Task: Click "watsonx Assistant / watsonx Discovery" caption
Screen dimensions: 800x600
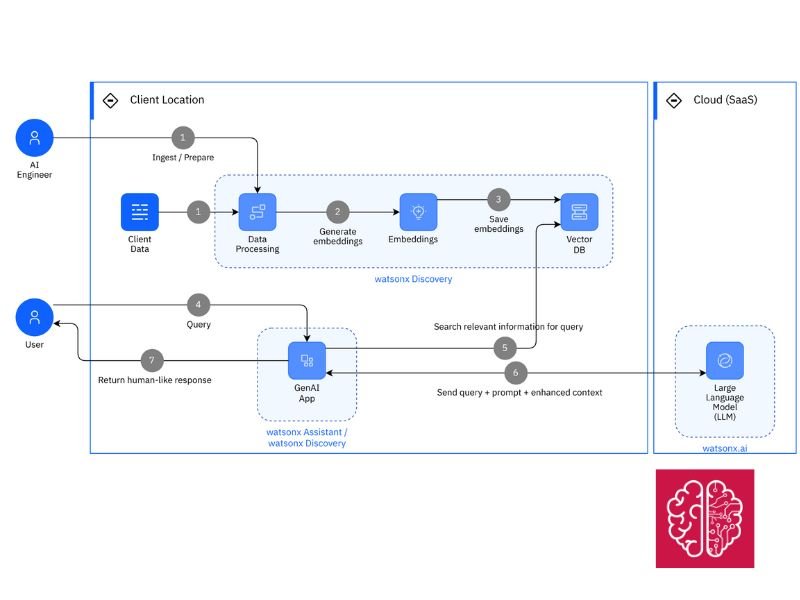Action: tap(307, 438)
